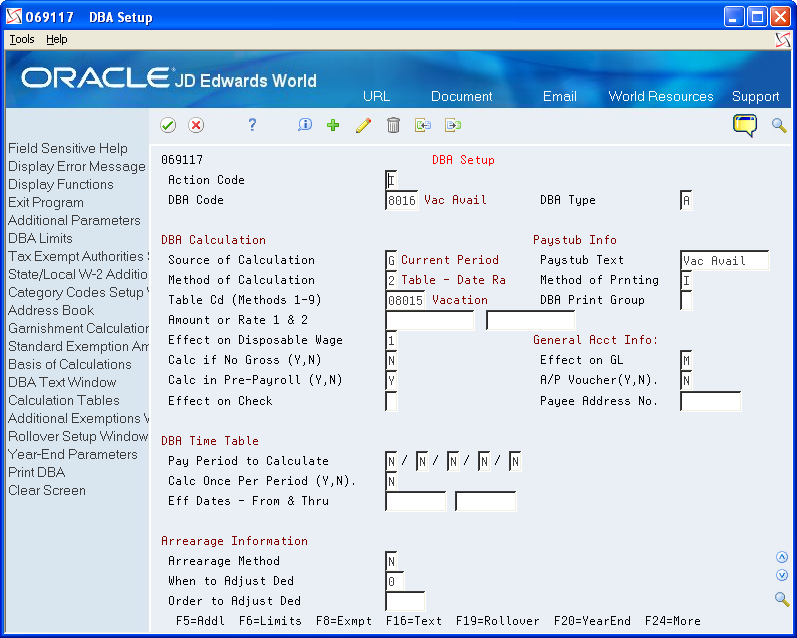The height and width of the screenshot is (638, 797).
Task: Open Additional Parameters from sidebar
Action: tap(74, 220)
